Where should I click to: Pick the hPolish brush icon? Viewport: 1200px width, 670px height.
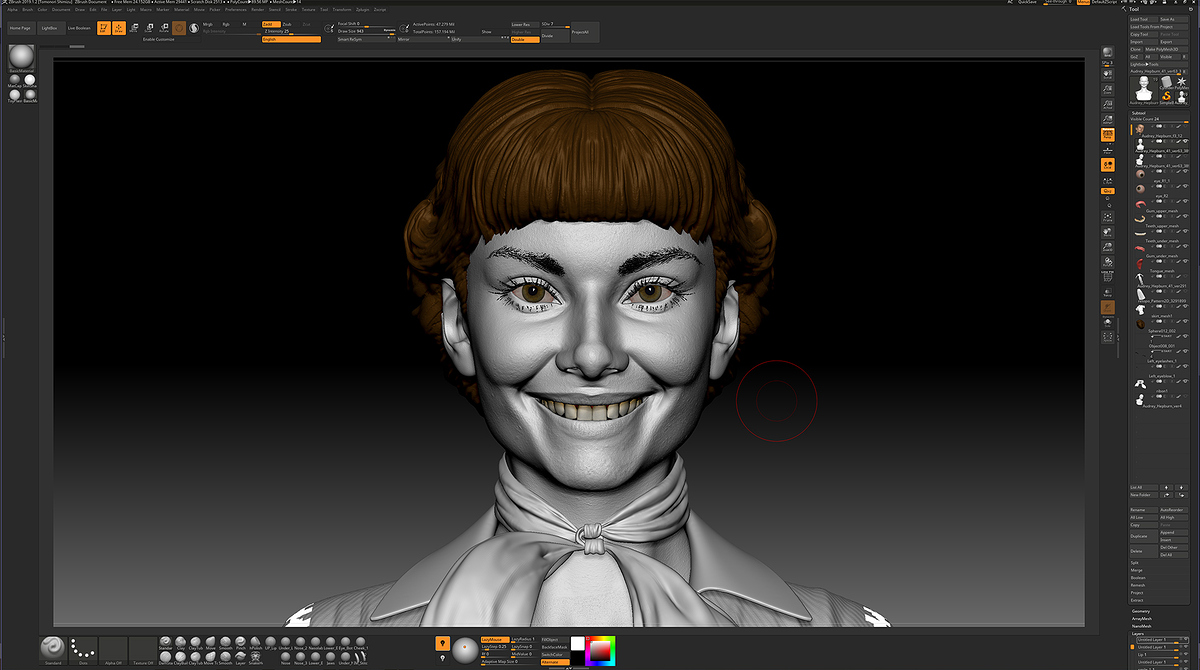pos(255,642)
